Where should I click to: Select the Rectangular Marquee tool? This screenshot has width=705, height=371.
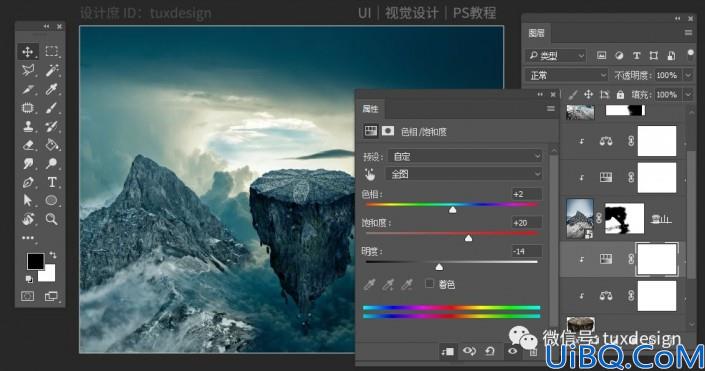click(52, 51)
